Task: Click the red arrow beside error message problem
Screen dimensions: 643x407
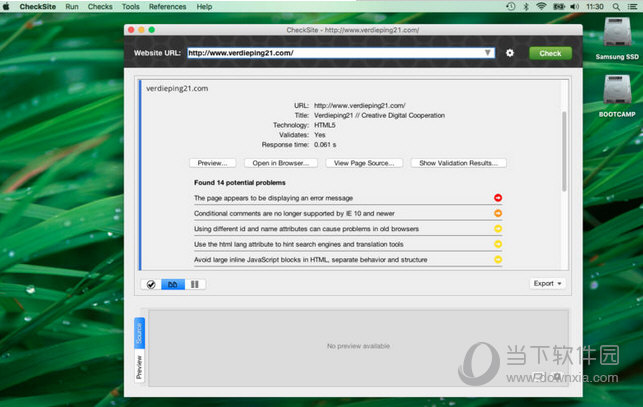Action: (x=498, y=198)
